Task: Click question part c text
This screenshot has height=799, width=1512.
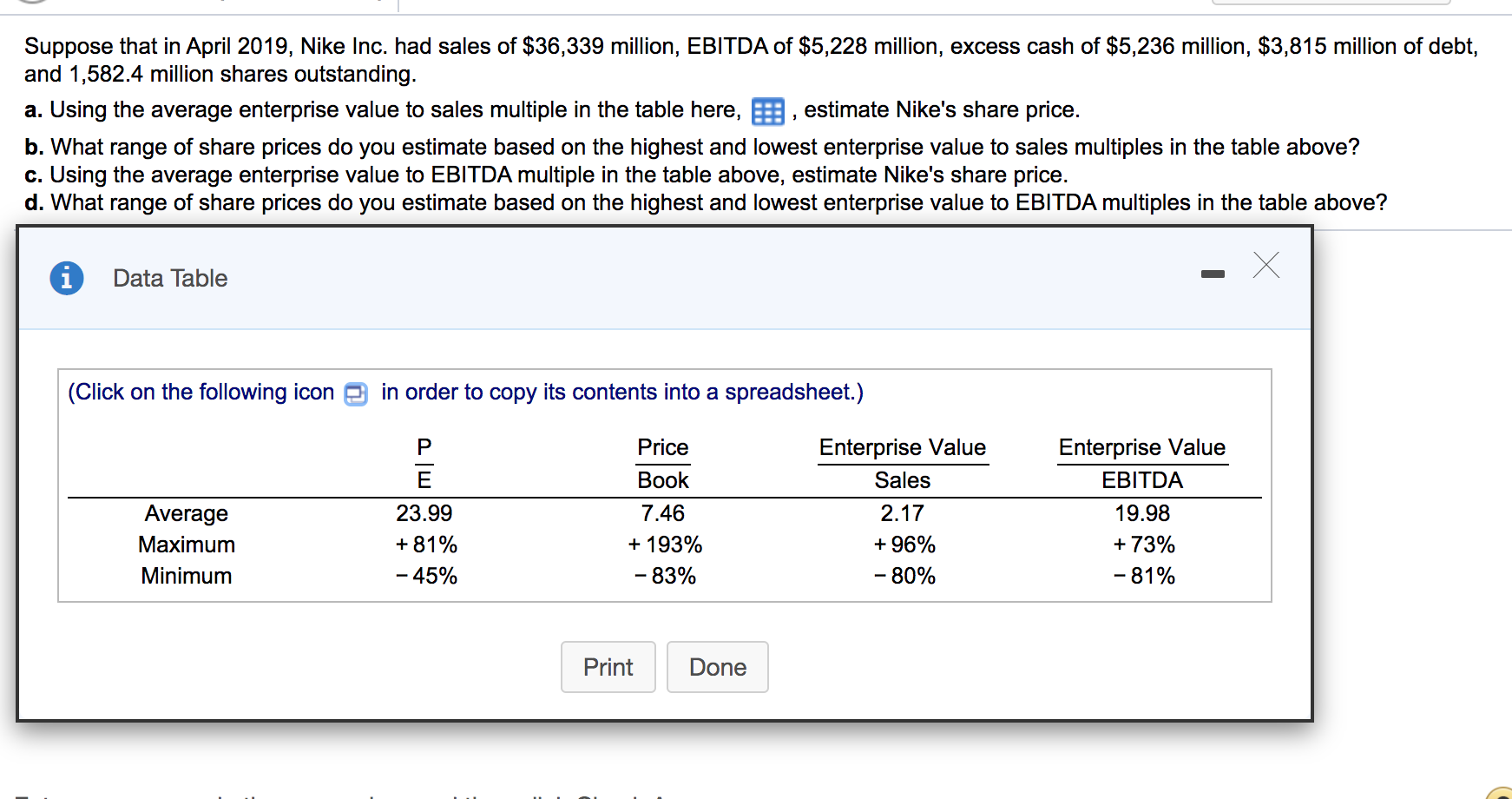Action: (x=546, y=175)
